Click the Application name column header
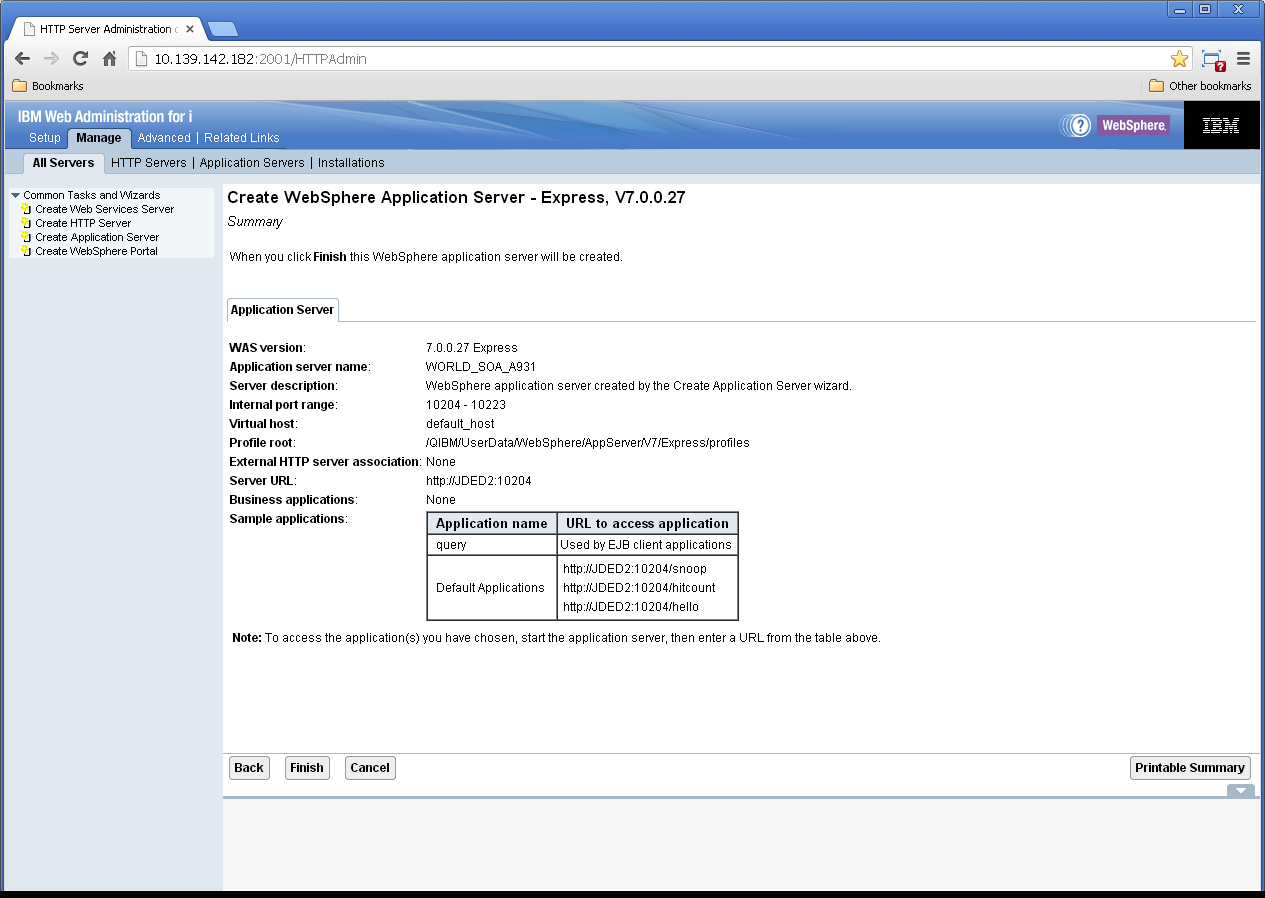Viewport: 1265px width, 898px height. pos(492,523)
